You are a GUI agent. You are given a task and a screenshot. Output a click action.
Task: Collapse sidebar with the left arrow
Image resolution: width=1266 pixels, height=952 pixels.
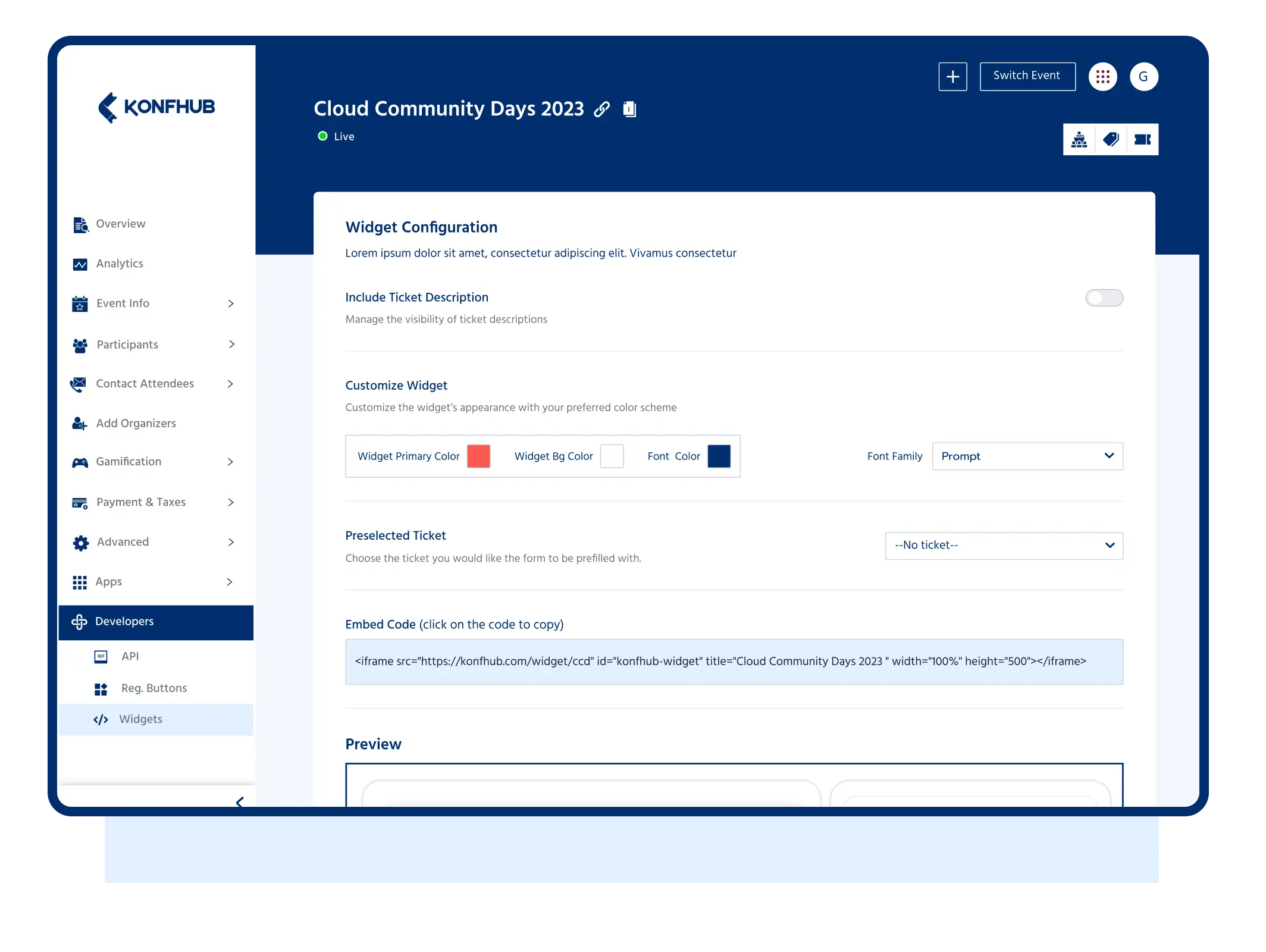[x=240, y=802]
